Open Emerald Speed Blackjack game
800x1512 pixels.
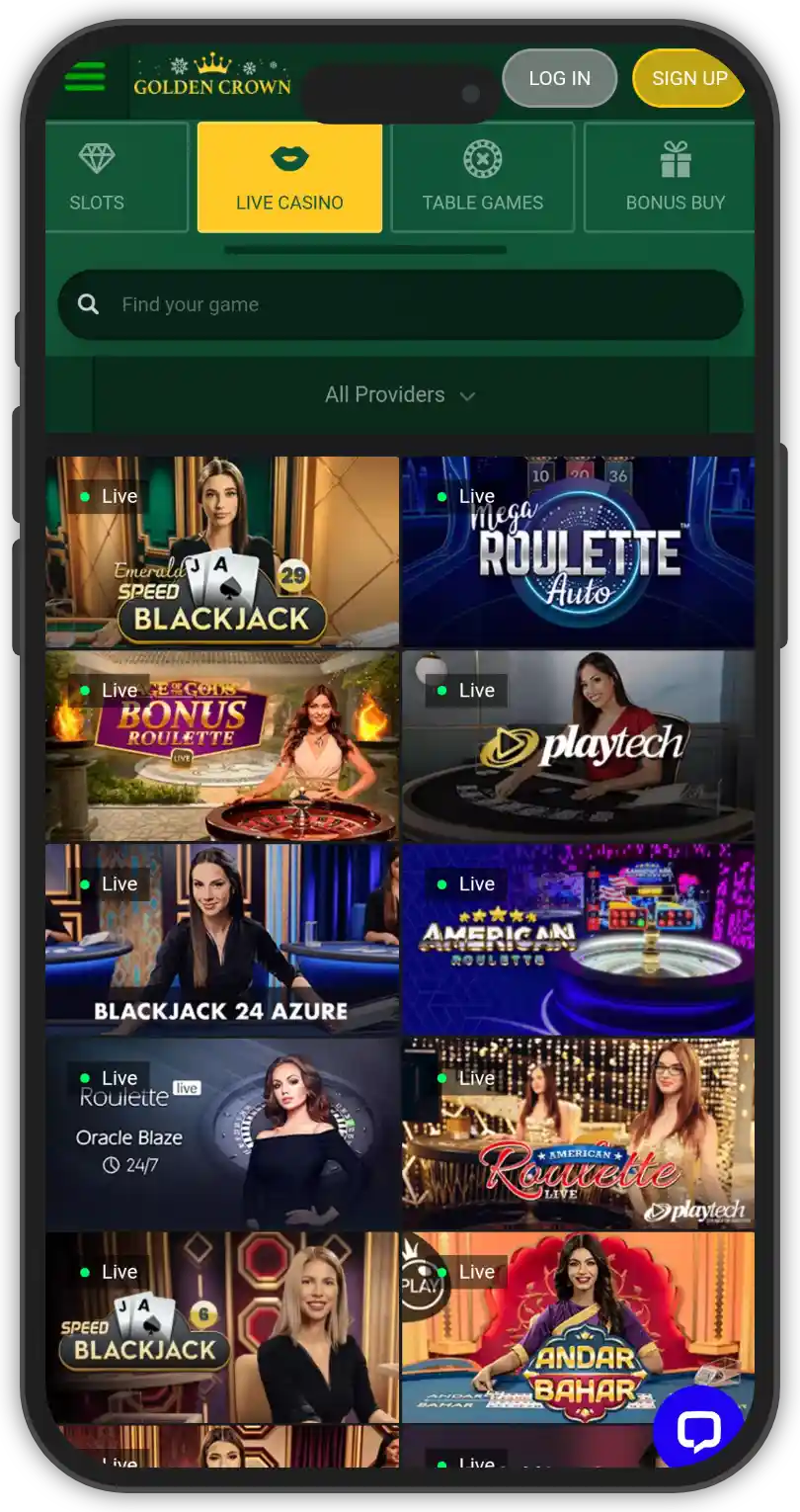[x=222, y=551]
